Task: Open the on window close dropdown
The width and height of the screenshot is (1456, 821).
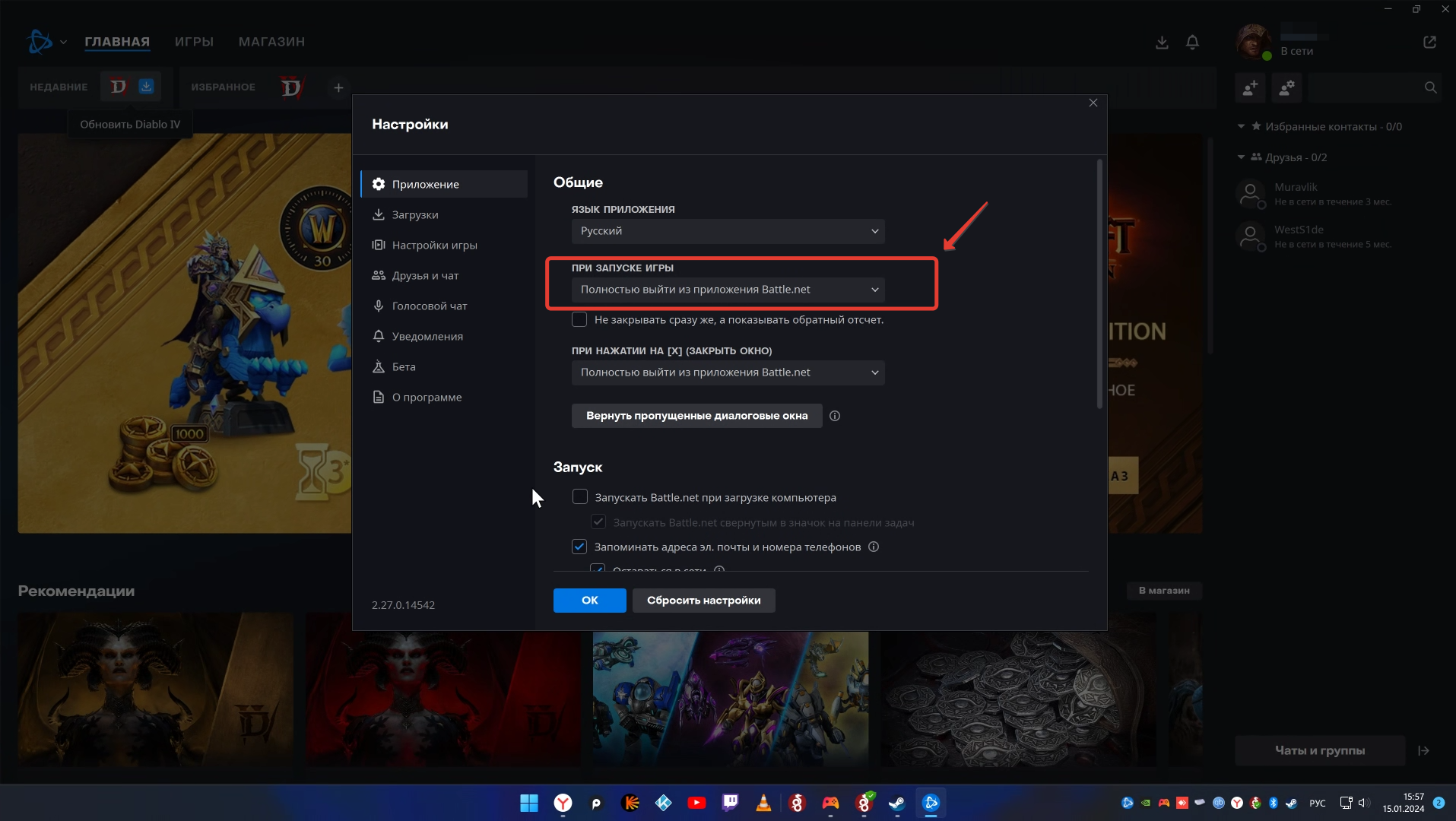Action: 728,372
